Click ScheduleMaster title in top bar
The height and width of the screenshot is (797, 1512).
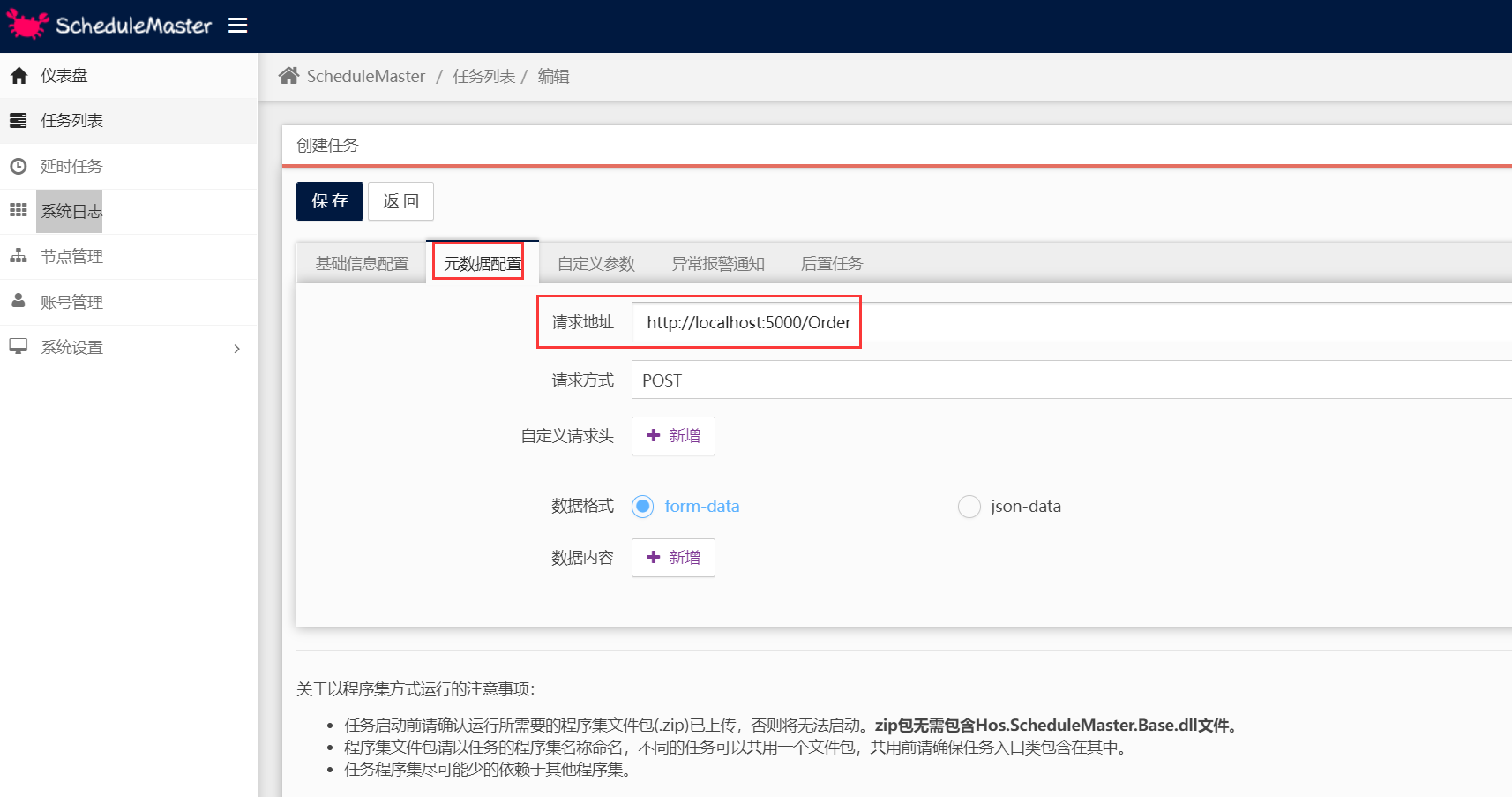(x=133, y=26)
